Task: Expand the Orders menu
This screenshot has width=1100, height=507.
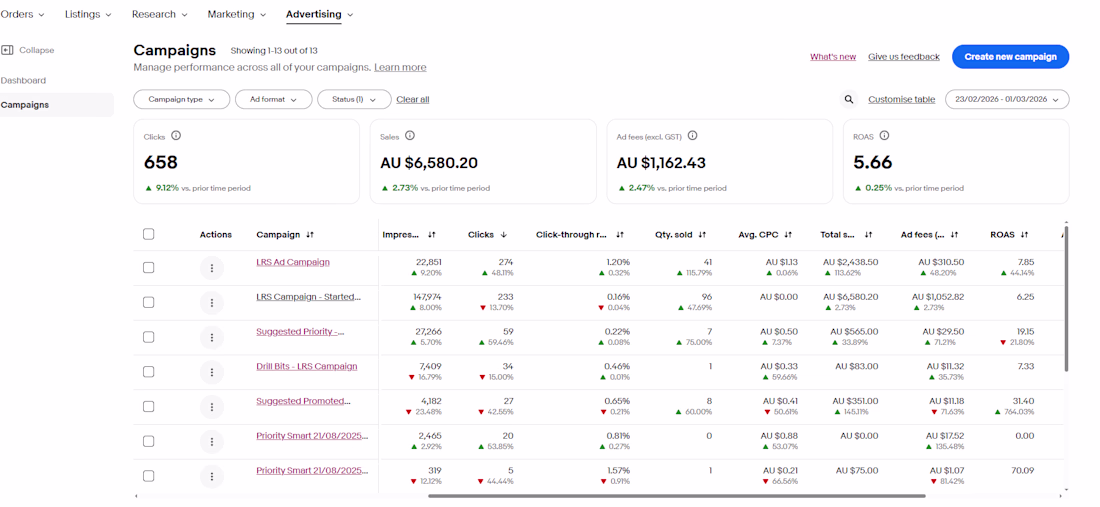Action: [22, 14]
